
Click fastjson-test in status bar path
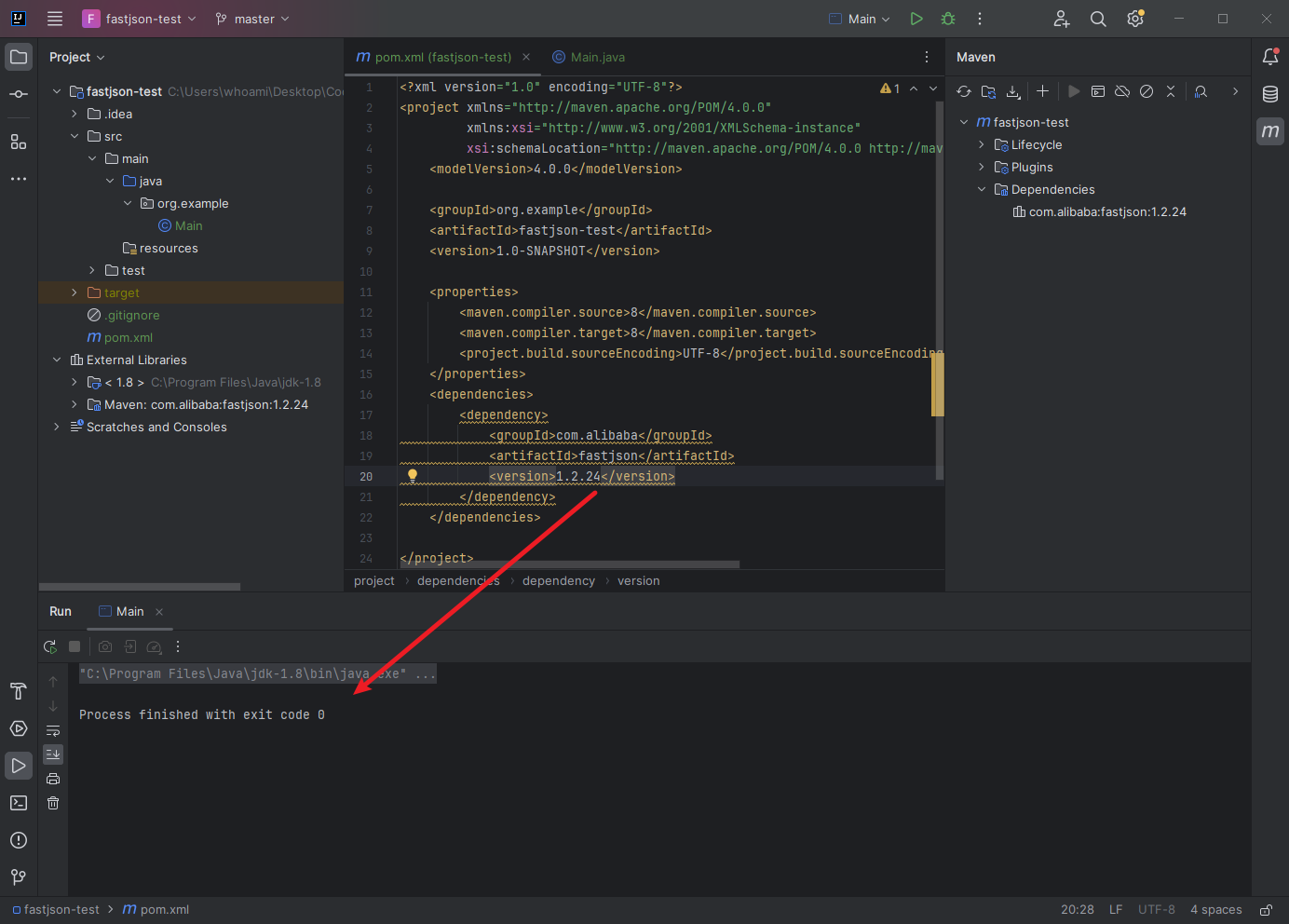(56, 910)
